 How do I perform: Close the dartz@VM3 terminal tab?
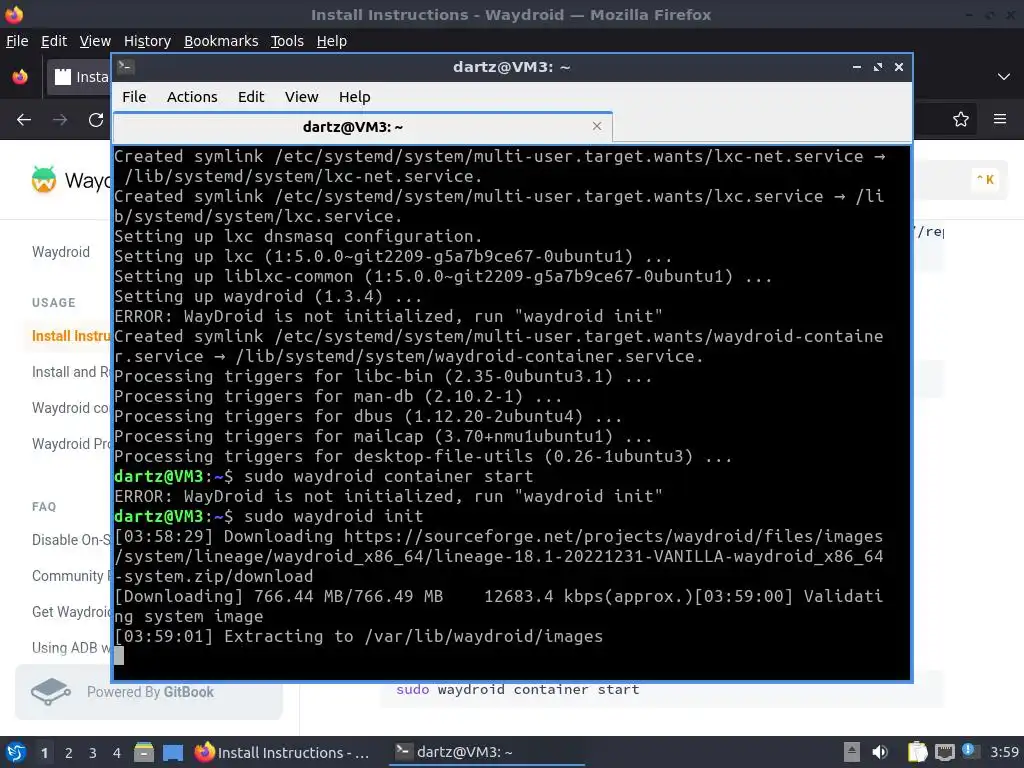[x=597, y=126]
